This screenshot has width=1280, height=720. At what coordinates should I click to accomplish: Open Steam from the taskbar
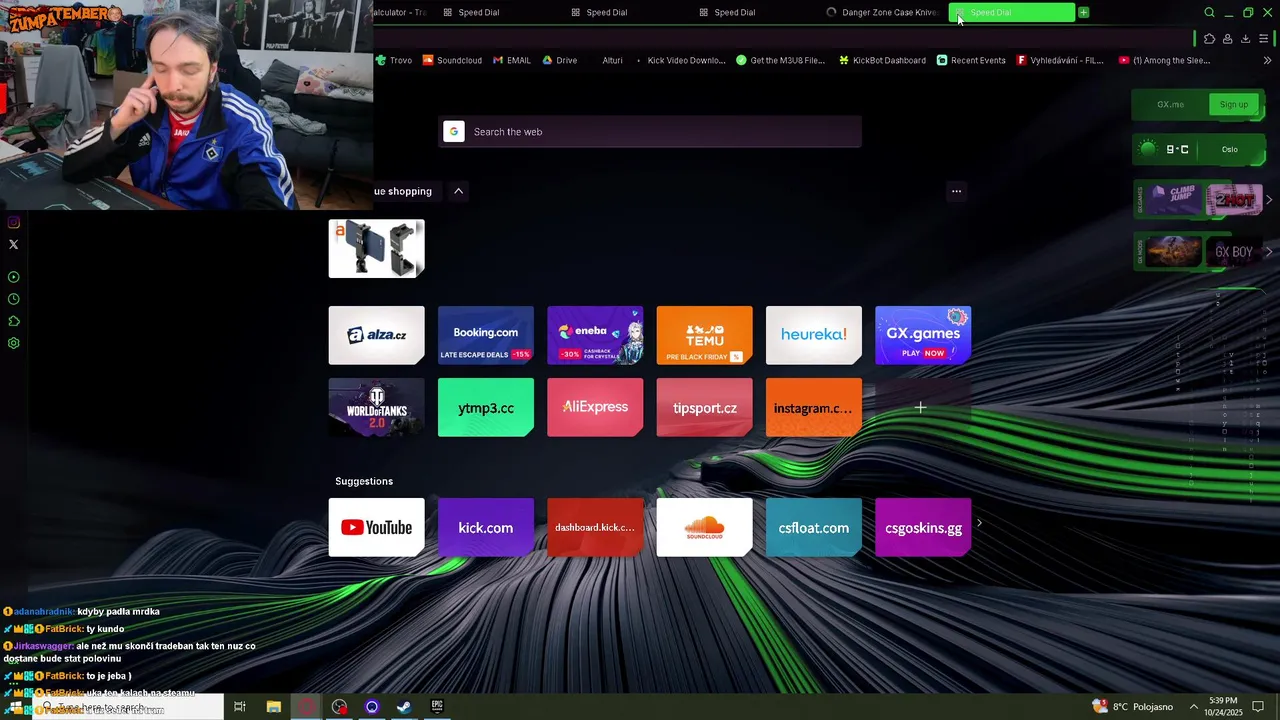click(x=404, y=707)
